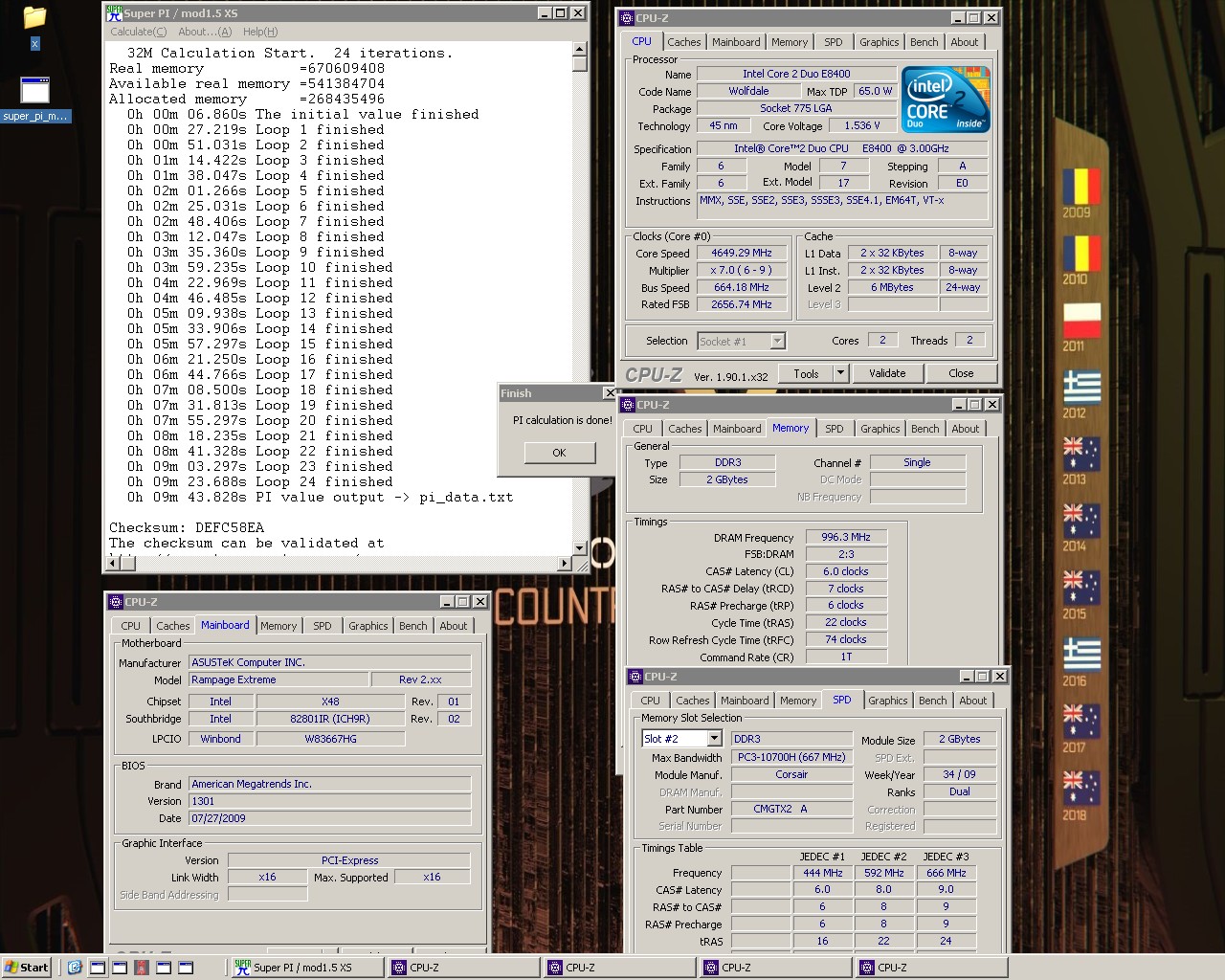Open Graphics tab in the SPD CPU-Z window
Image resolution: width=1225 pixels, height=980 pixels.
coord(888,701)
